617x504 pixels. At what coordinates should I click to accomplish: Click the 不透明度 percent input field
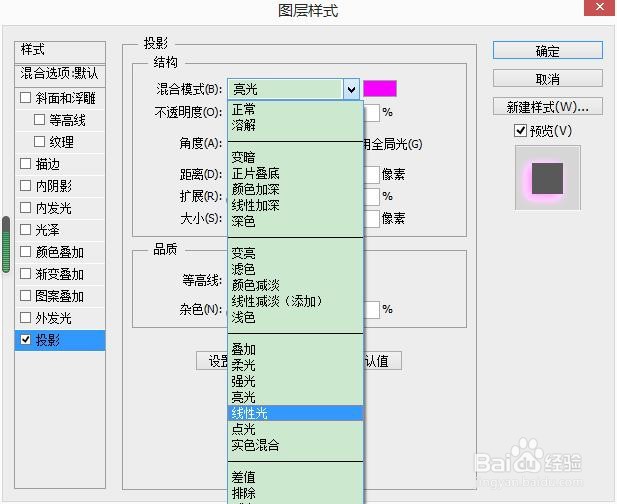371,113
